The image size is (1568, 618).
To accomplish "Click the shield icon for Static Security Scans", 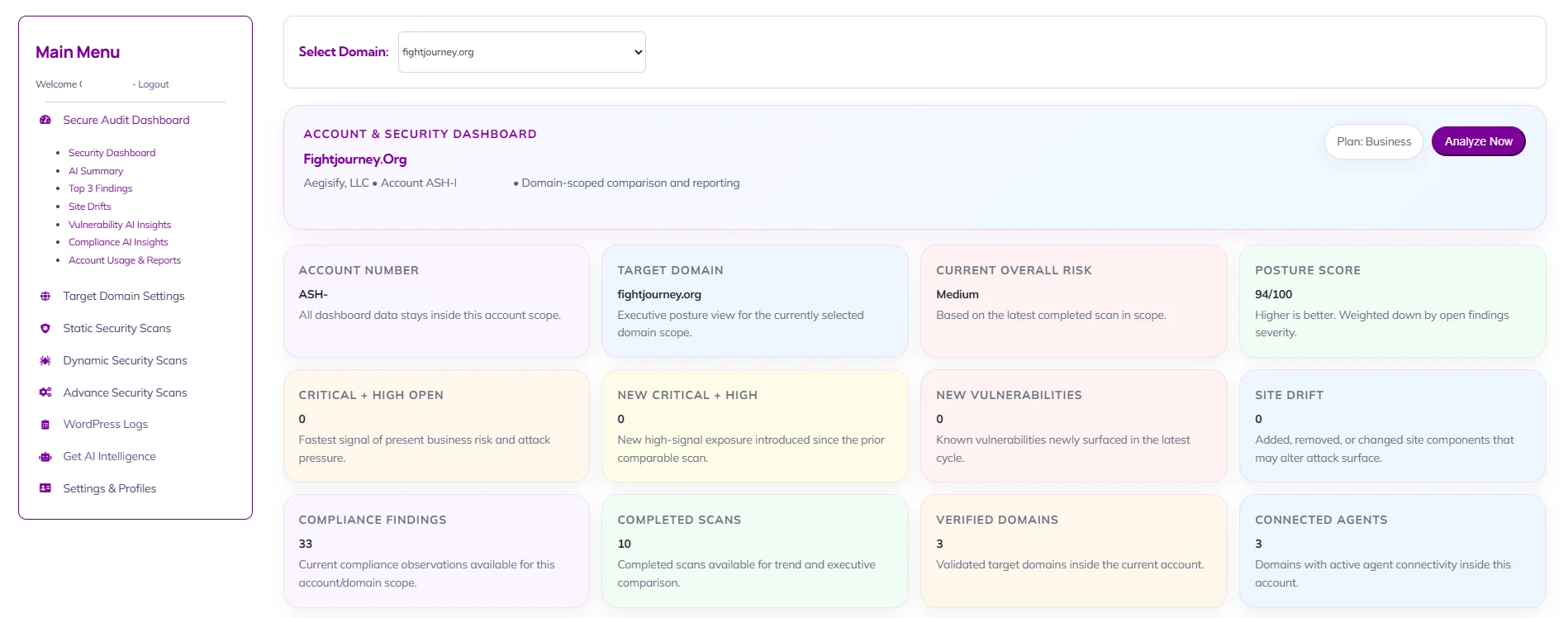I will pos(45,328).
